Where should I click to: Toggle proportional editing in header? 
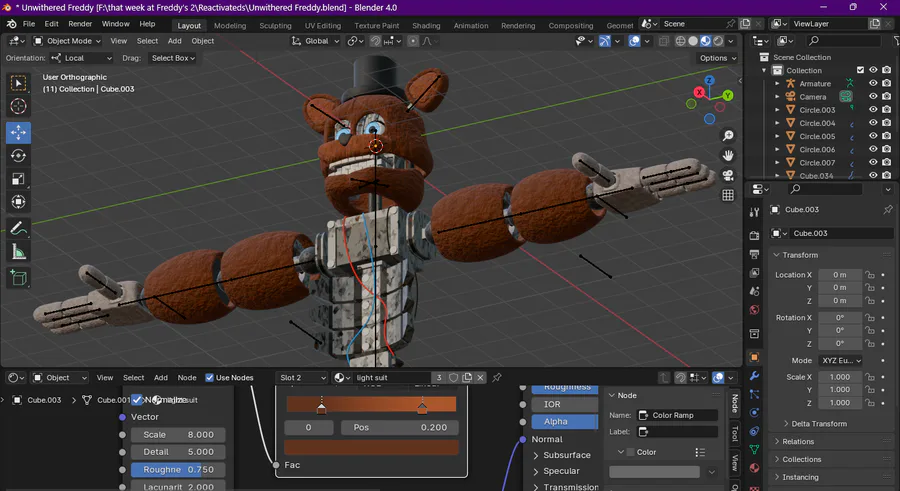click(x=413, y=41)
